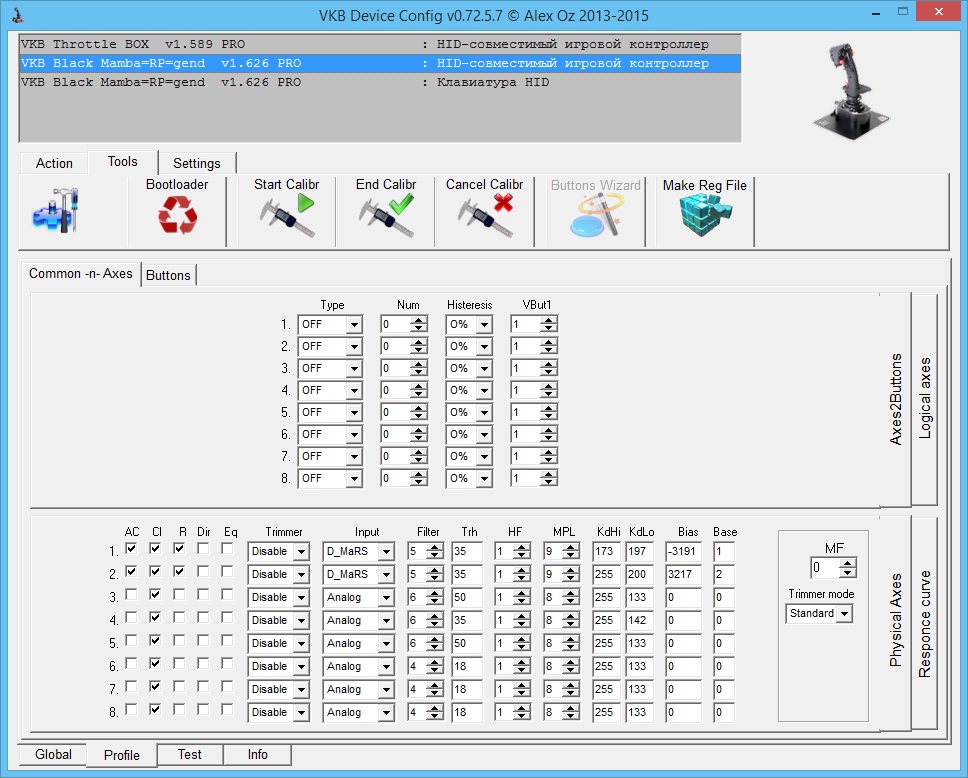Start calibration with Start Calibr icon

(286, 215)
